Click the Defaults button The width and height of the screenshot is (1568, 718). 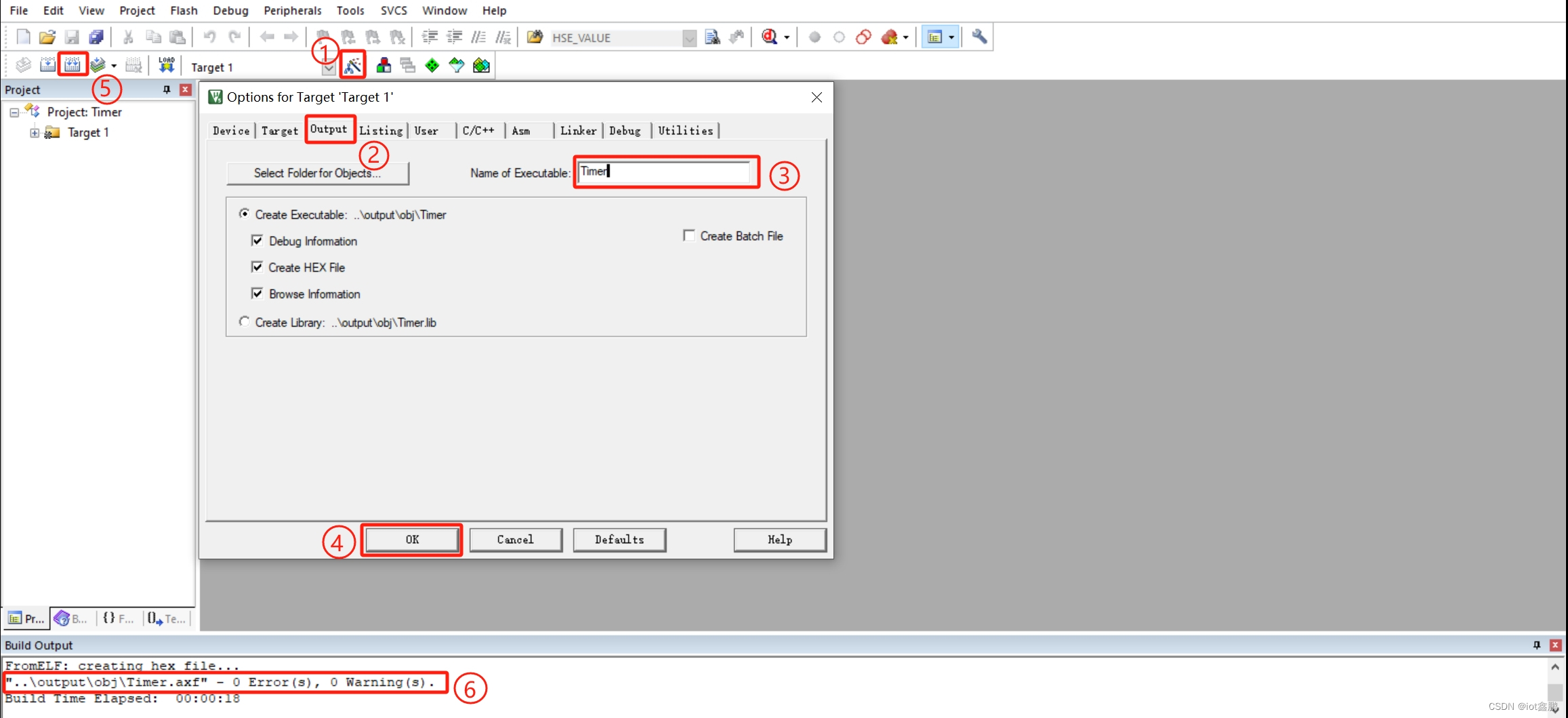(619, 540)
